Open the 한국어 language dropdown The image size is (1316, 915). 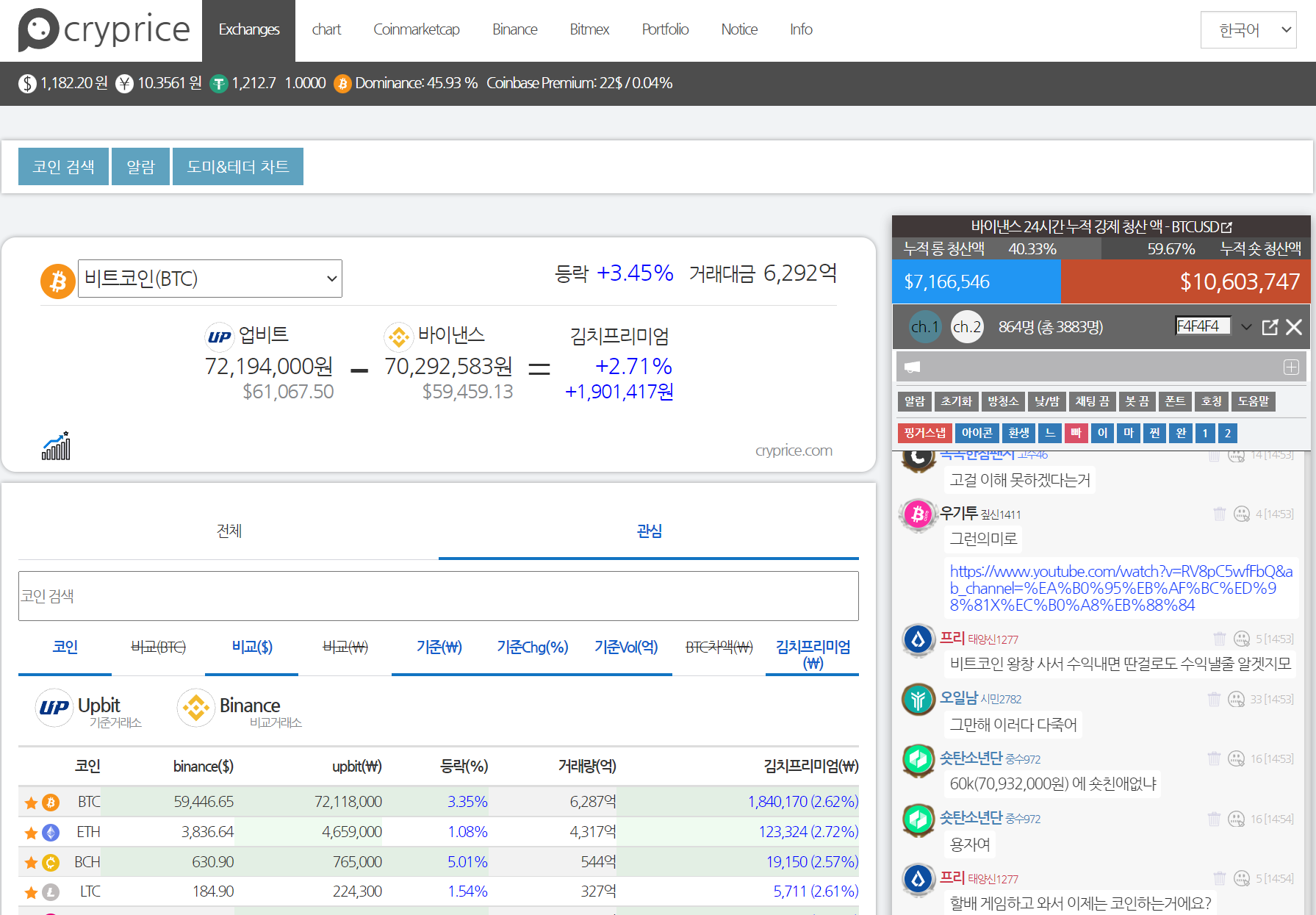point(1248,30)
